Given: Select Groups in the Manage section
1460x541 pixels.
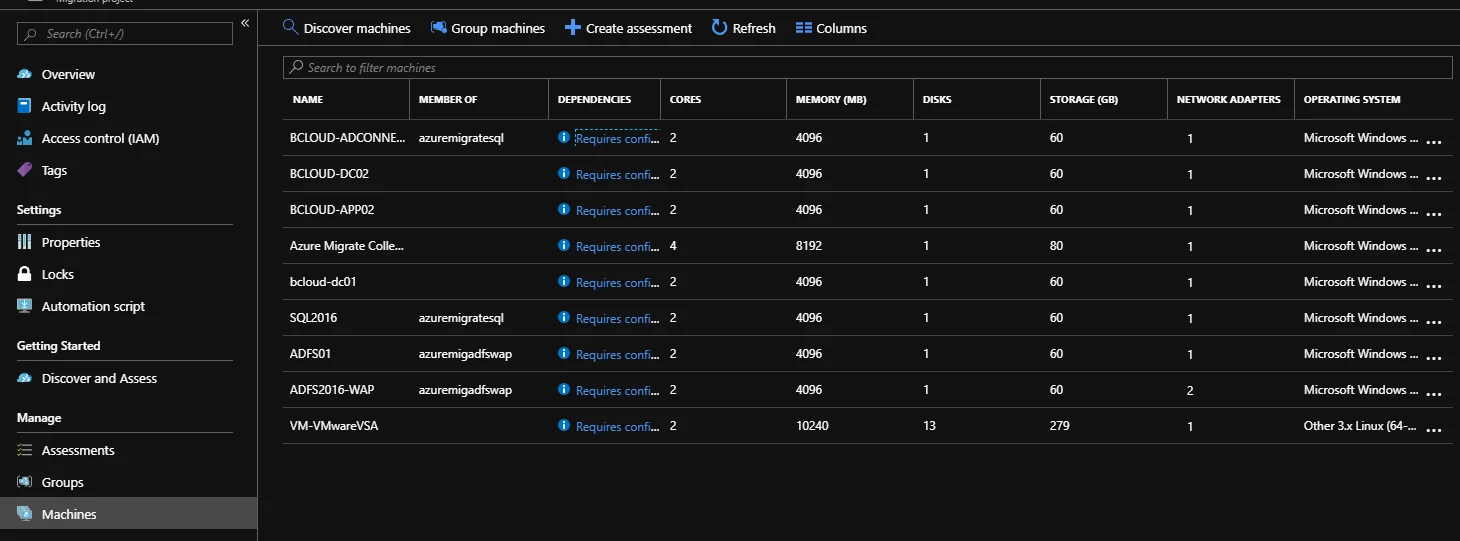Looking at the screenshot, I should coord(62,482).
